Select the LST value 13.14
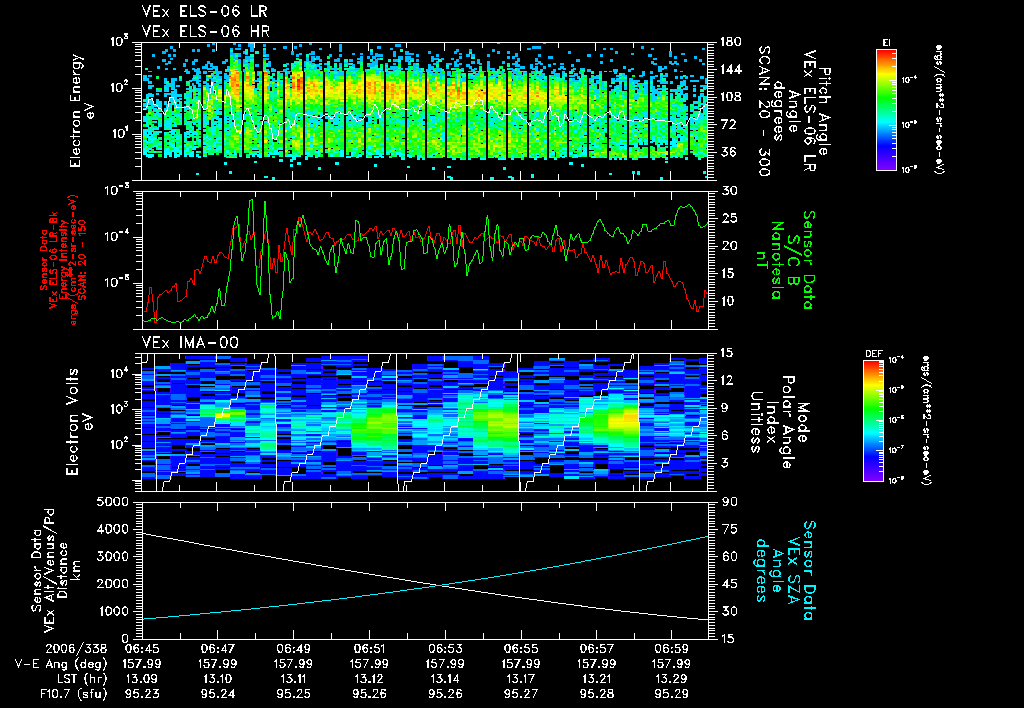The width and height of the screenshot is (1024, 708). 445,679
